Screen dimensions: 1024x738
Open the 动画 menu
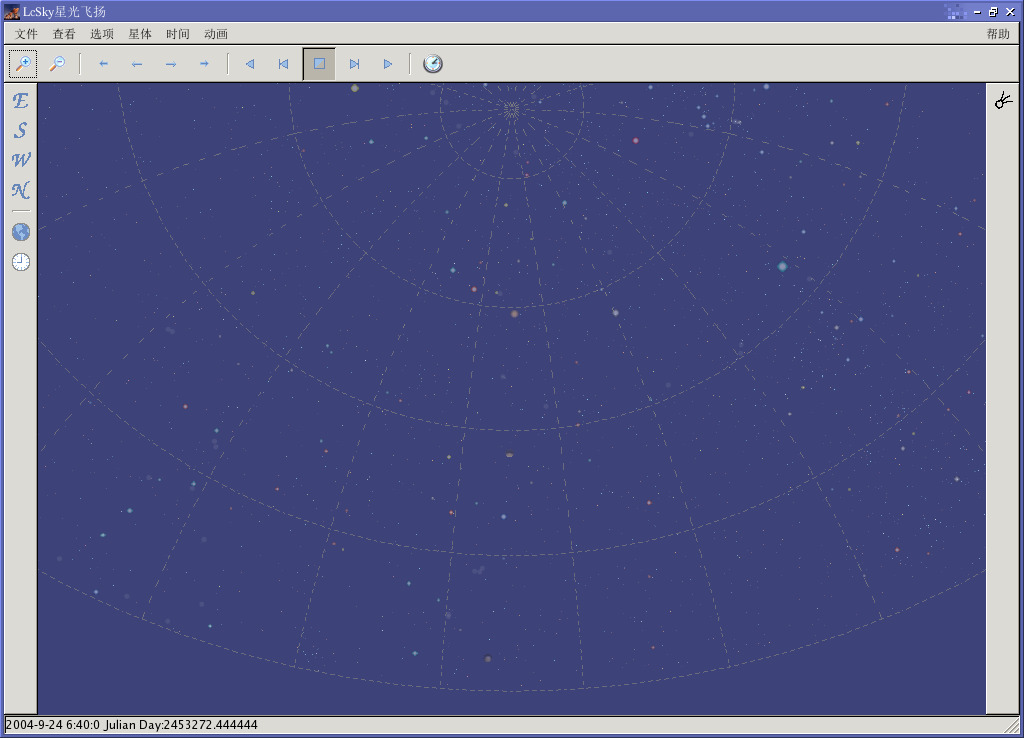pos(216,34)
